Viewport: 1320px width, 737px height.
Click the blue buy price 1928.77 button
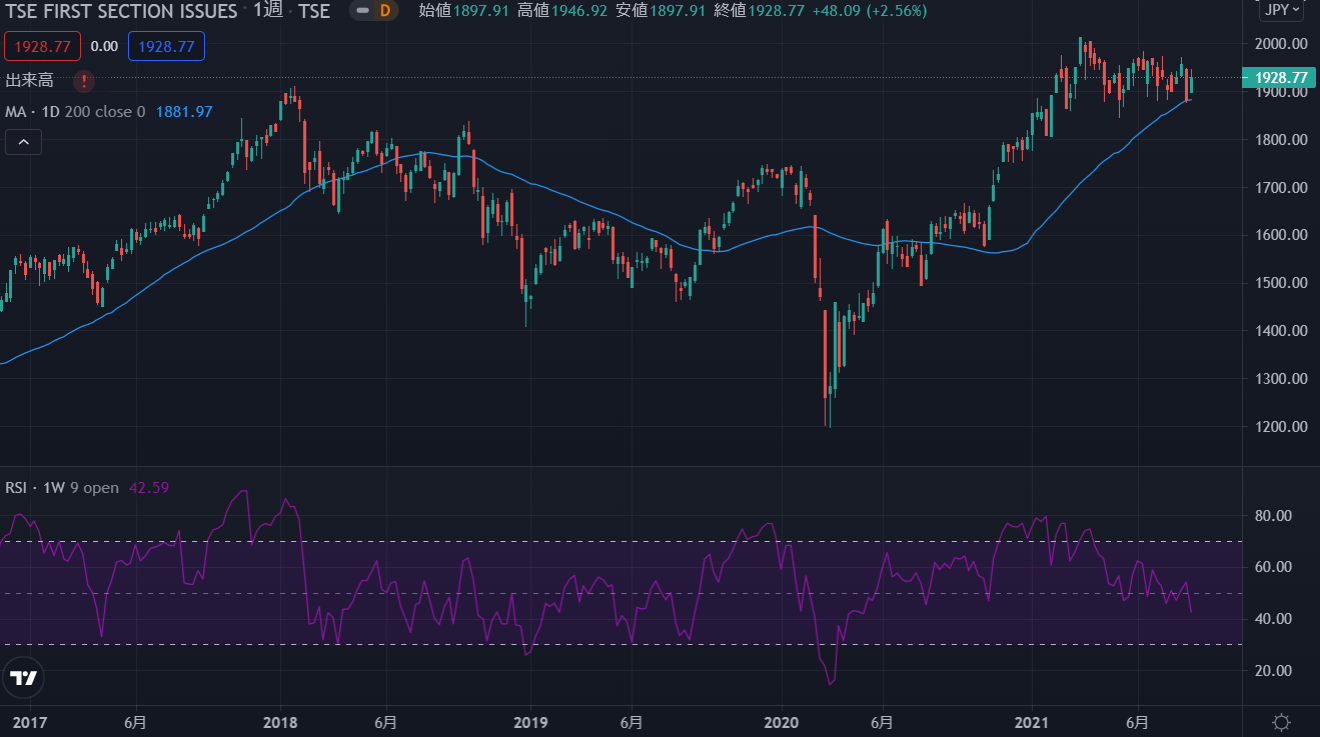(x=166, y=46)
